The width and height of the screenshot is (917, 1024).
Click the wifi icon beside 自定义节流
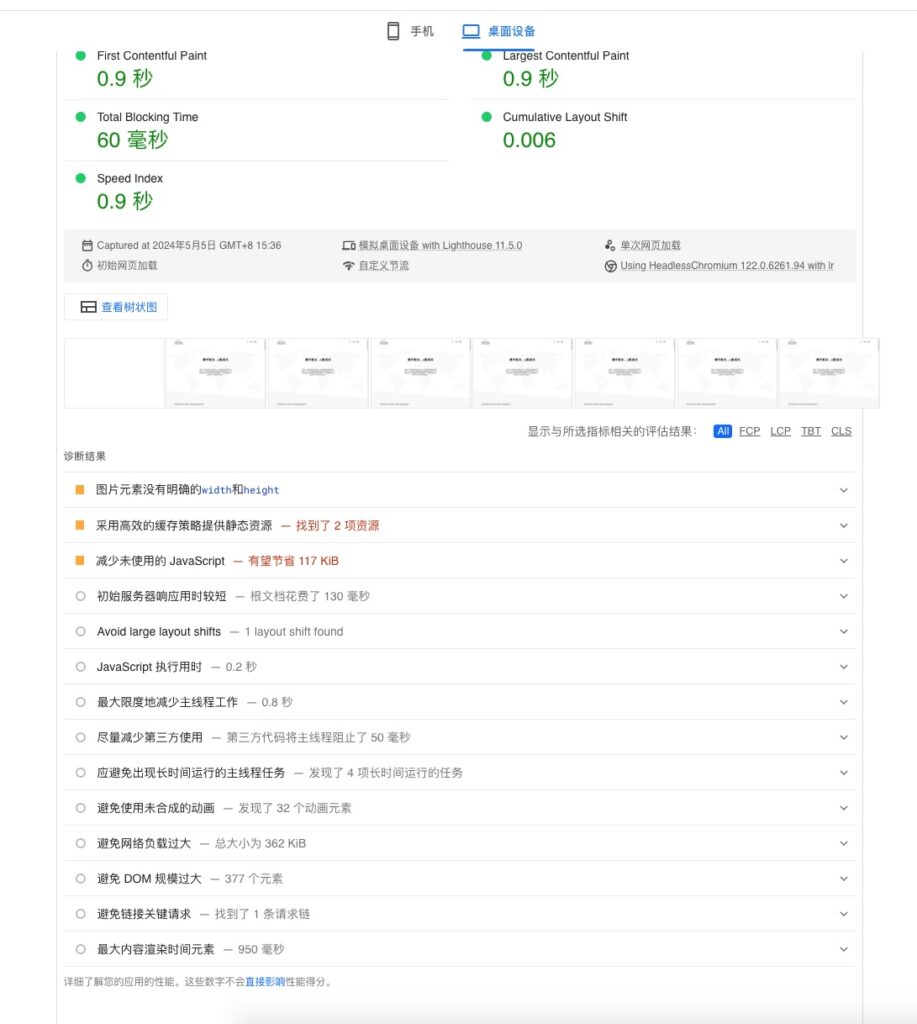[x=348, y=266]
